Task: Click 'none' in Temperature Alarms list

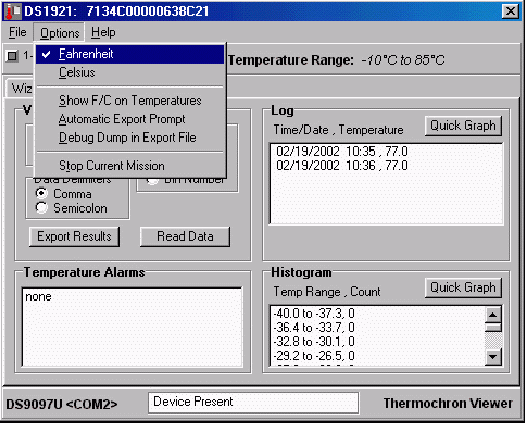Action: [38, 296]
